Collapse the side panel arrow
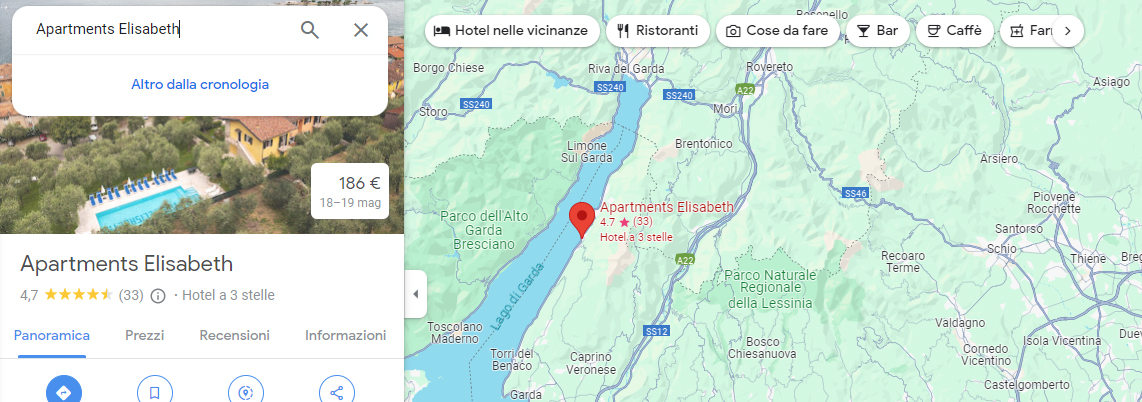This screenshot has height=402, width=1142. tap(415, 294)
